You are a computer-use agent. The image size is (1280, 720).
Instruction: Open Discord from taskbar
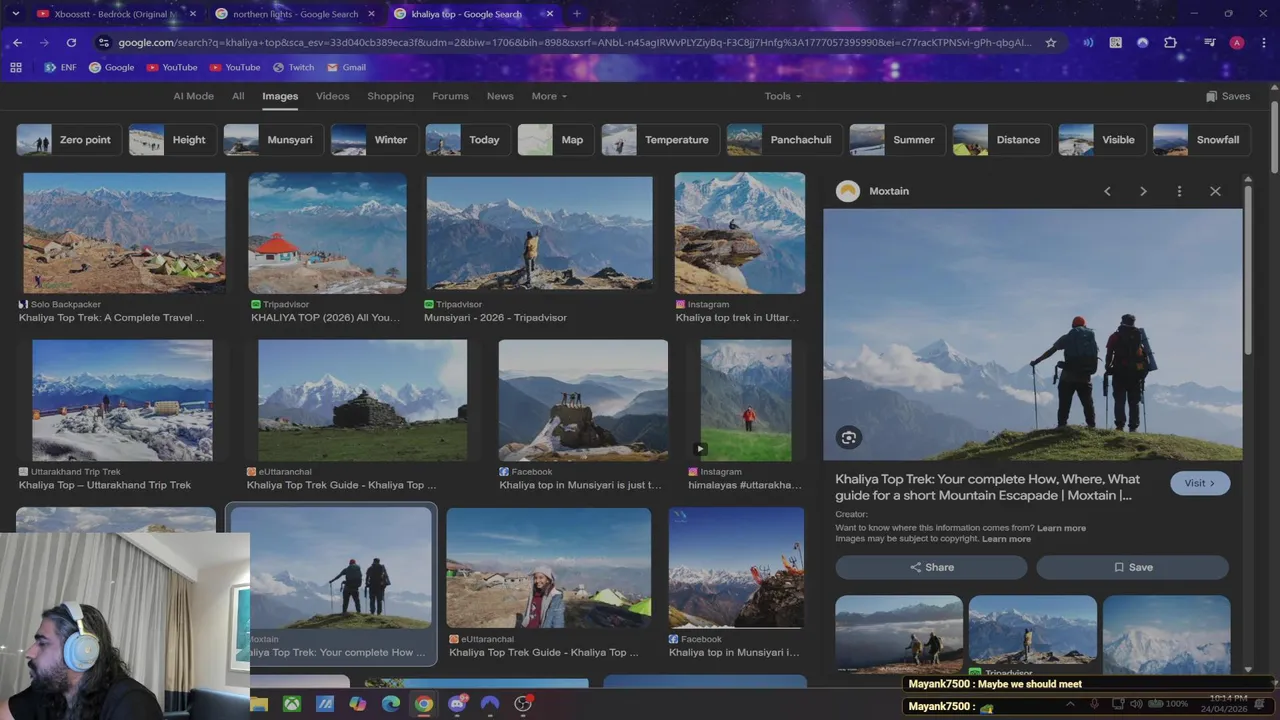tap(457, 704)
